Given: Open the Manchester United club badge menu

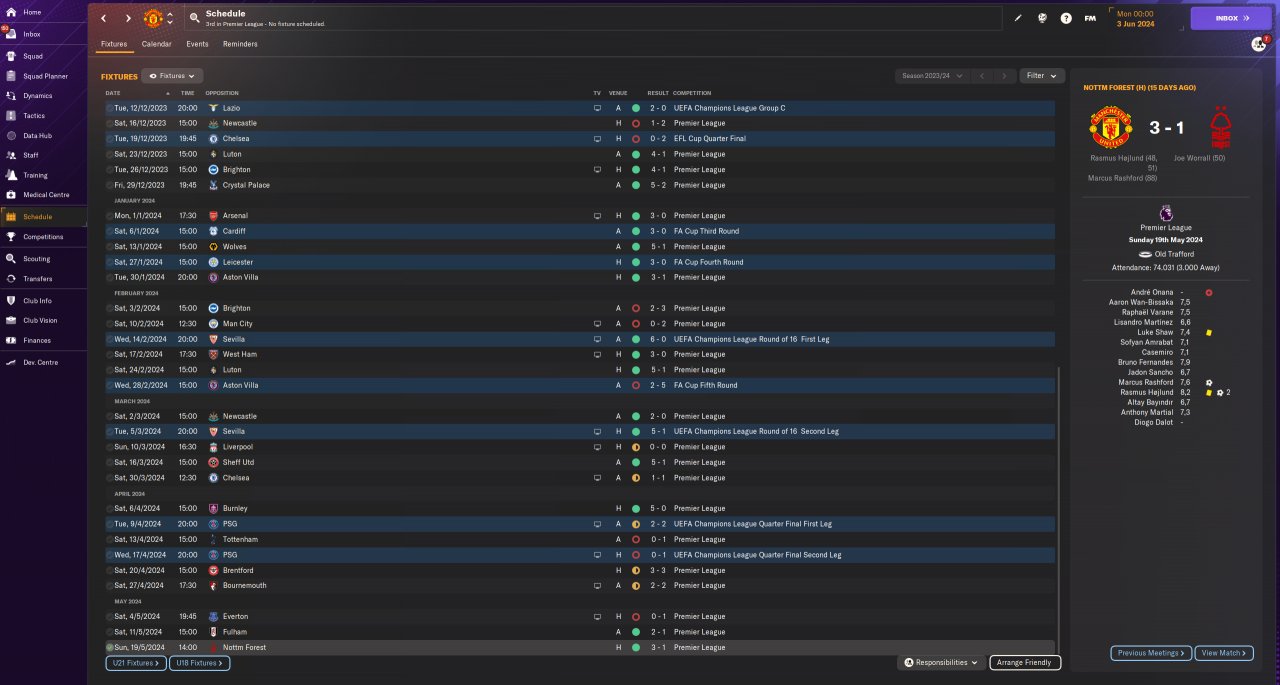Looking at the screenshot, I should [153, 18].
